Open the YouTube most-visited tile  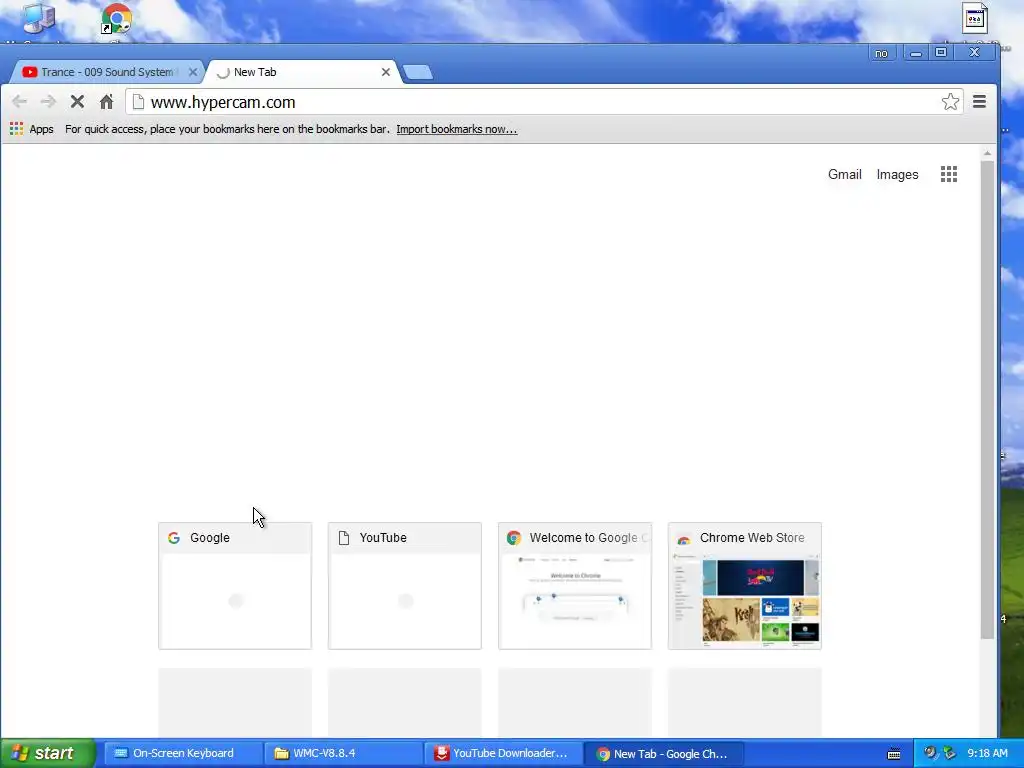pyautogui.click(x=405, y=586)
